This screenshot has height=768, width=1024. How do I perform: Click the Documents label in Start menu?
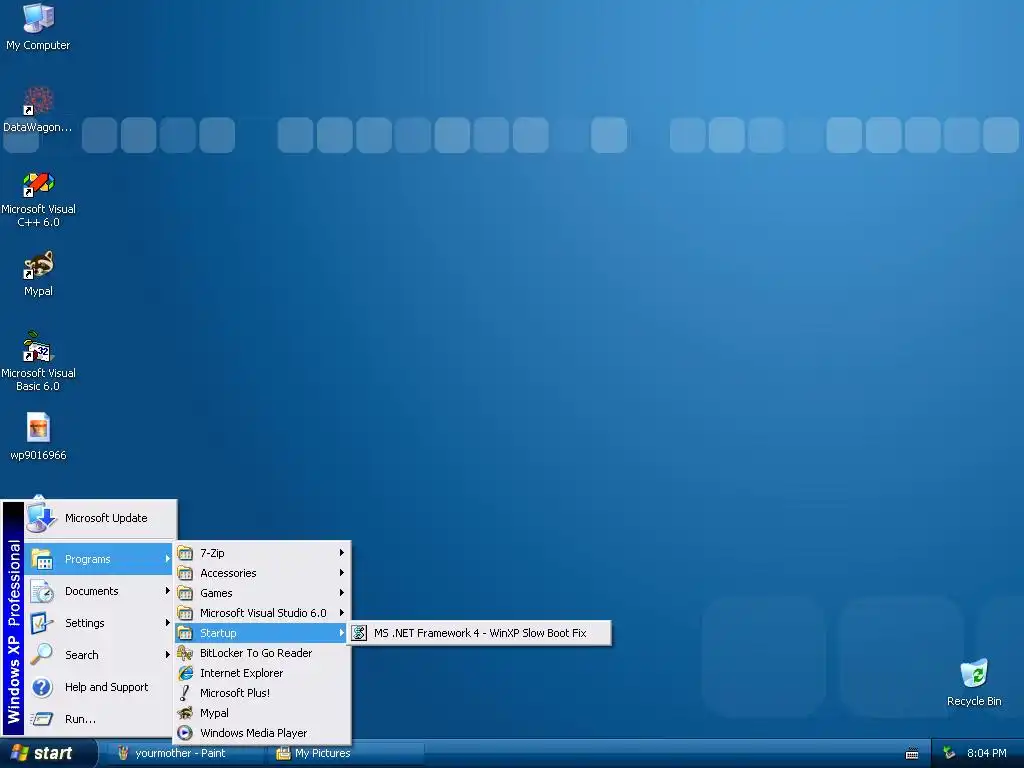click(91, 591)
